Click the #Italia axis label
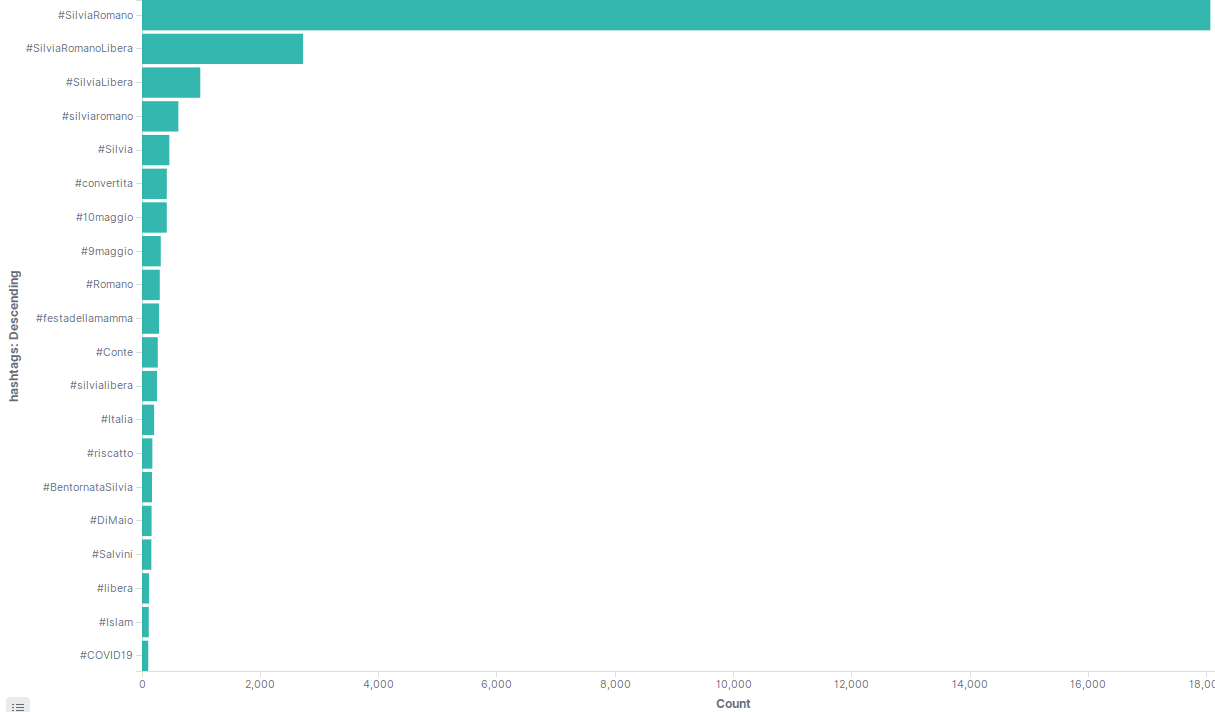This screenshot has height=712, width=1215. coord(116,420)
